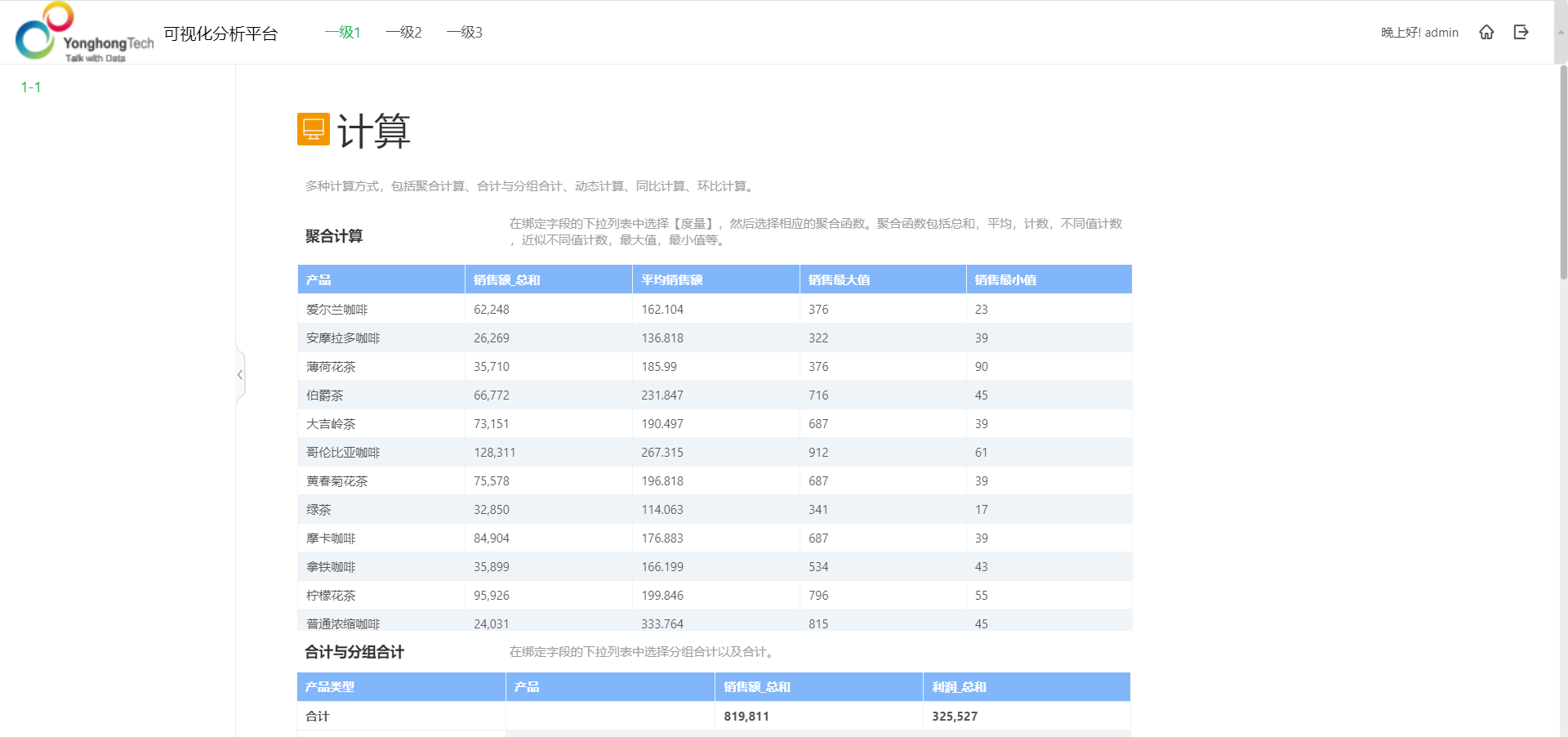Select the 哥伦比亚咖啡 row cell
This screenshot has height=737, width=1568.
pos(343,453)
